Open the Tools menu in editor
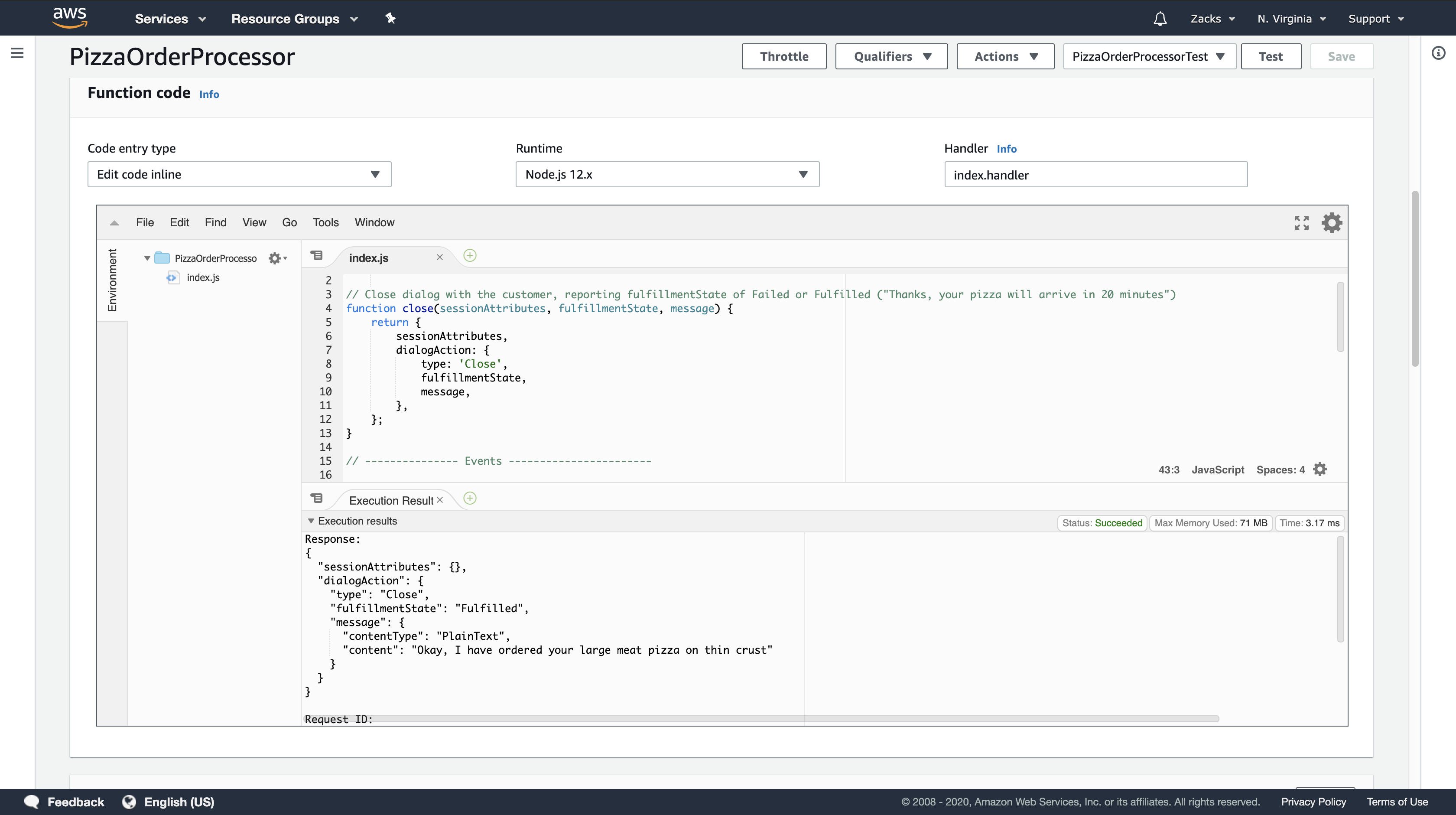 (325, 222)
